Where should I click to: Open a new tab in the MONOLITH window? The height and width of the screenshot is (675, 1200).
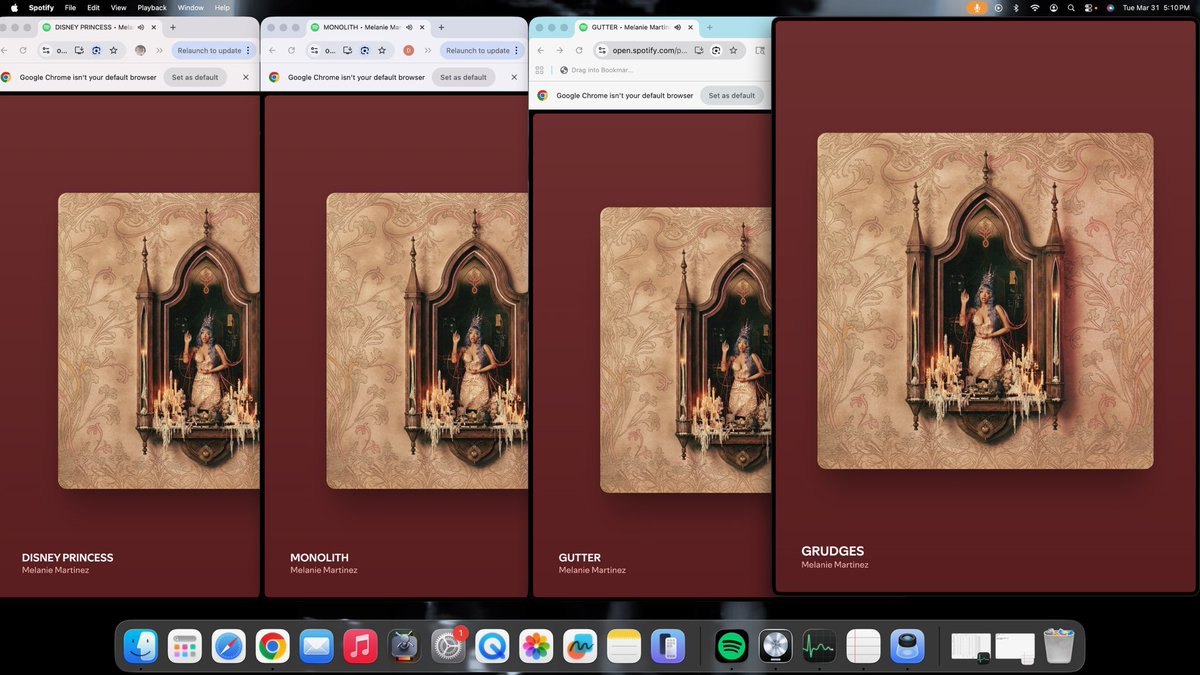click(442, 27)
